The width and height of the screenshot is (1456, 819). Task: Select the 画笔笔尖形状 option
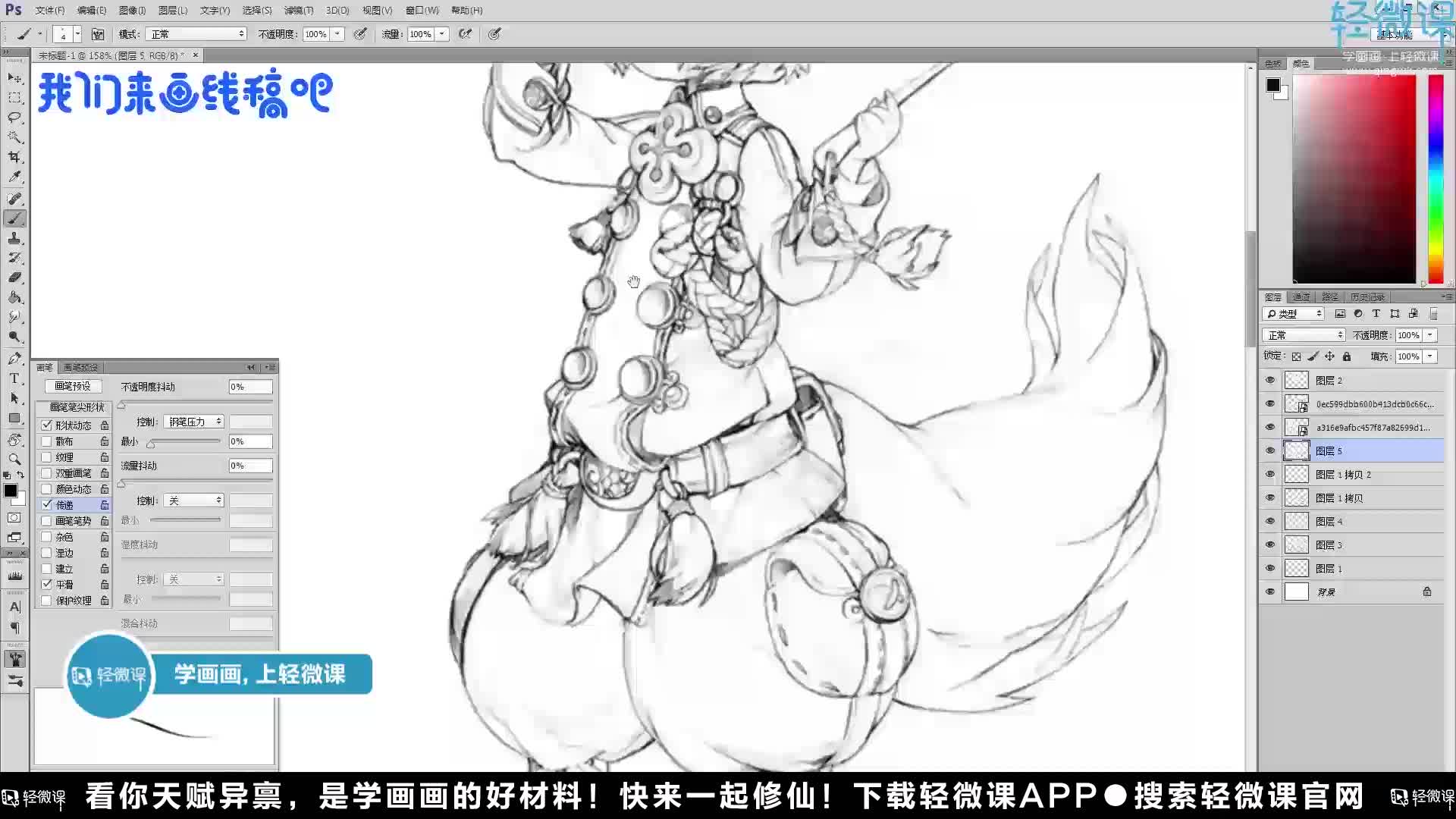tap(77, 407)
